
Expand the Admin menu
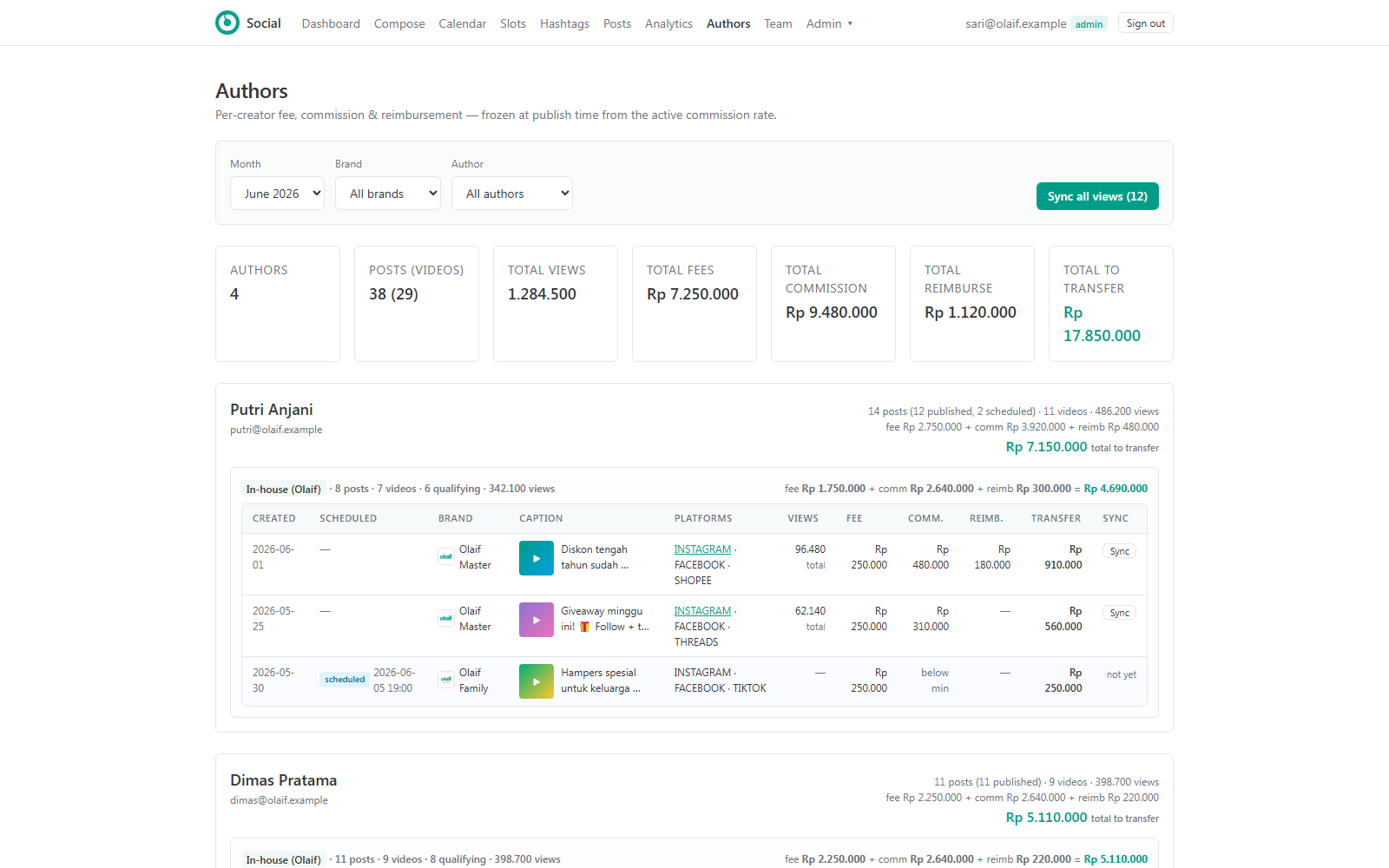point(829,23)
